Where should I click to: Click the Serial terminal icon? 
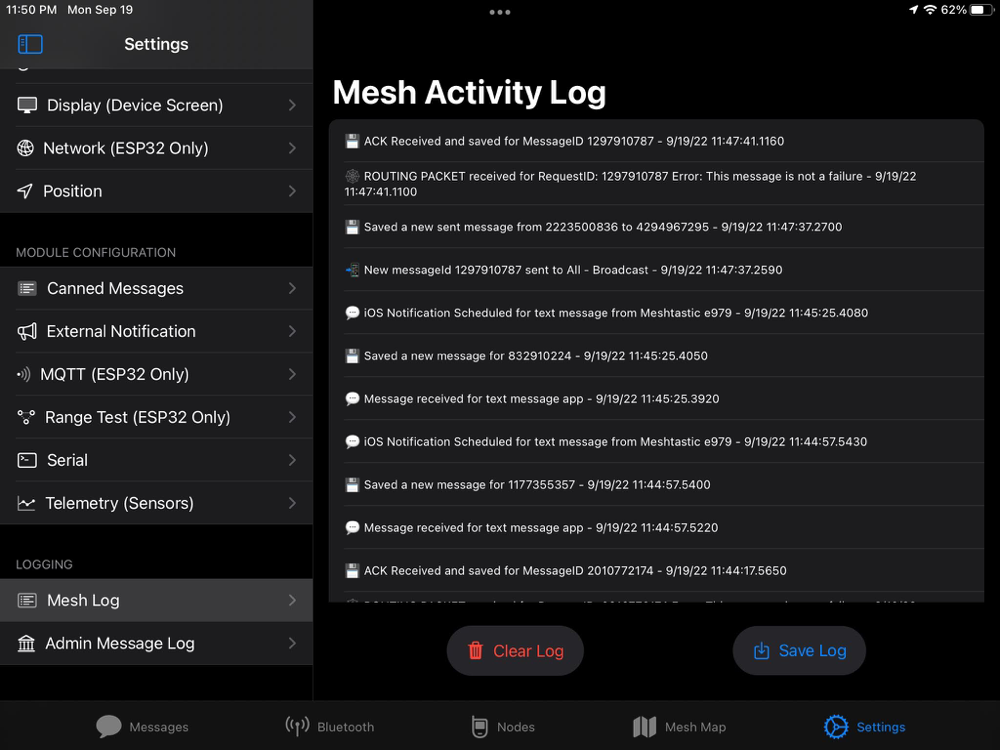pyautogui.click(x=27, y=460)
